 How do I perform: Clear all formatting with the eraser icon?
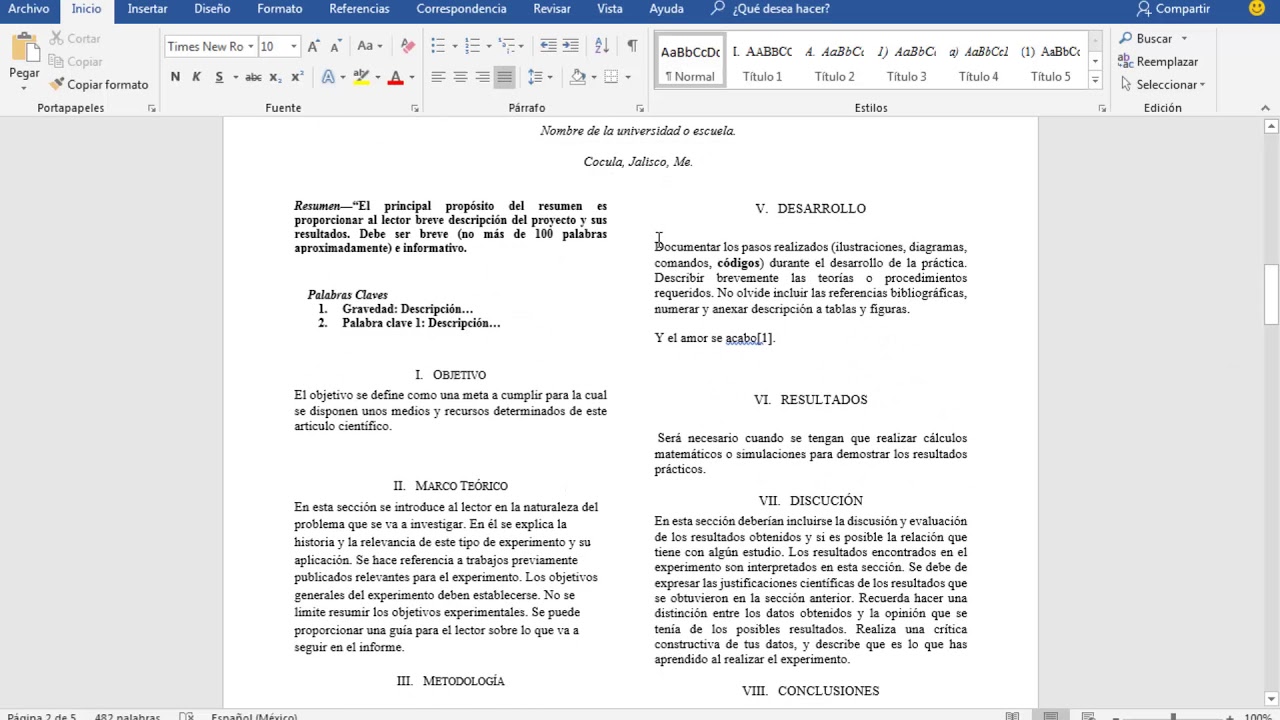pyautogui.click(x=407, y=46)
